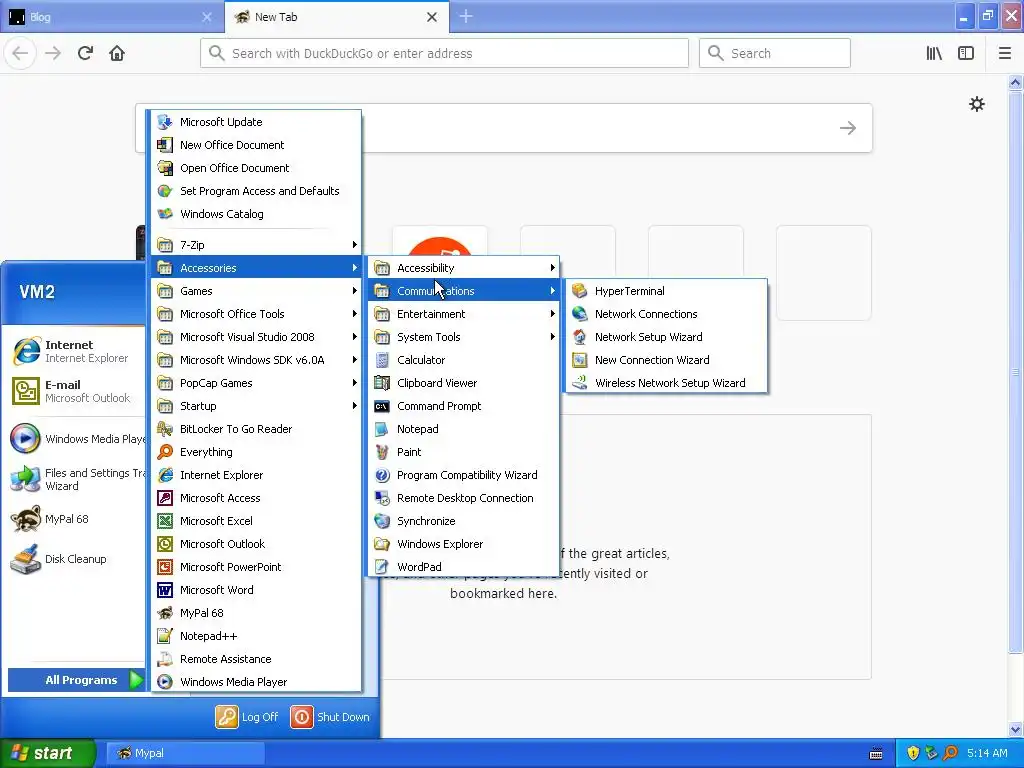1024x768 pixels.
Task: Open the Windows Explorer icon in Accessories
Action: coord(382,544)
